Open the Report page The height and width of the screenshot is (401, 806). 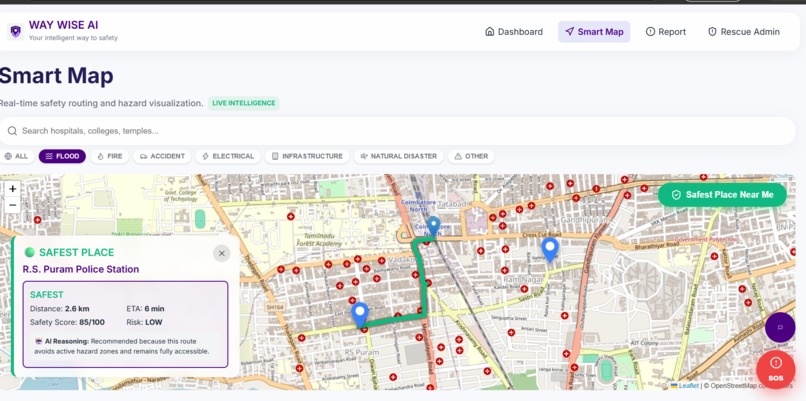click(x=666, y=32)
